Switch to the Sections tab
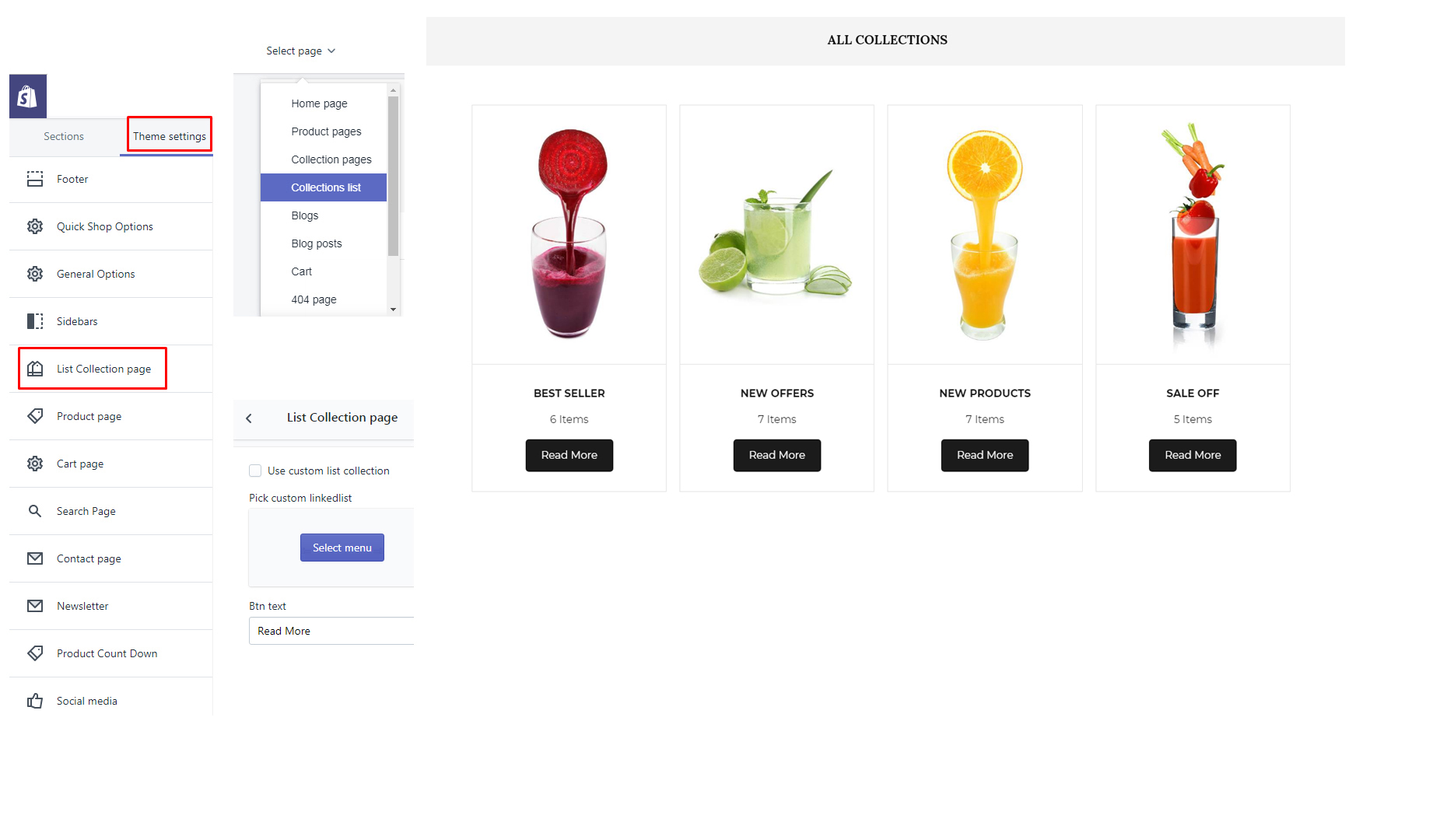This screenshot has height=840, width=1447. pos(64,136)
